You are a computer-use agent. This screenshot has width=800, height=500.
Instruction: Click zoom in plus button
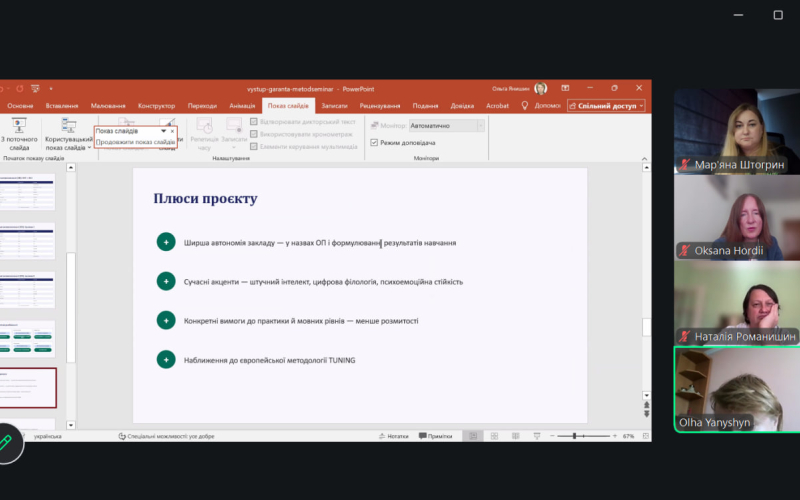click(615, 436)
